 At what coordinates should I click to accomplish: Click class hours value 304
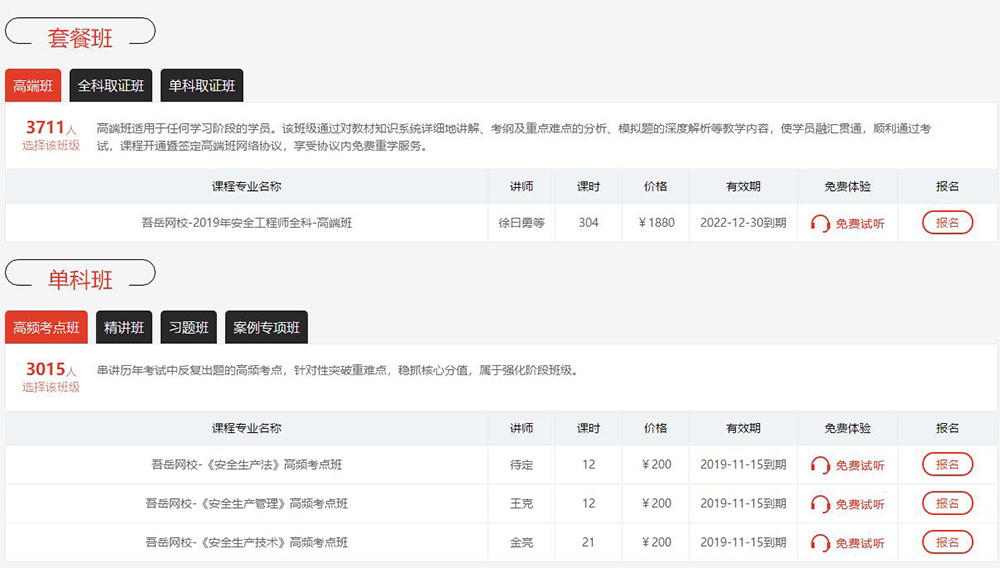coord(589,222)
